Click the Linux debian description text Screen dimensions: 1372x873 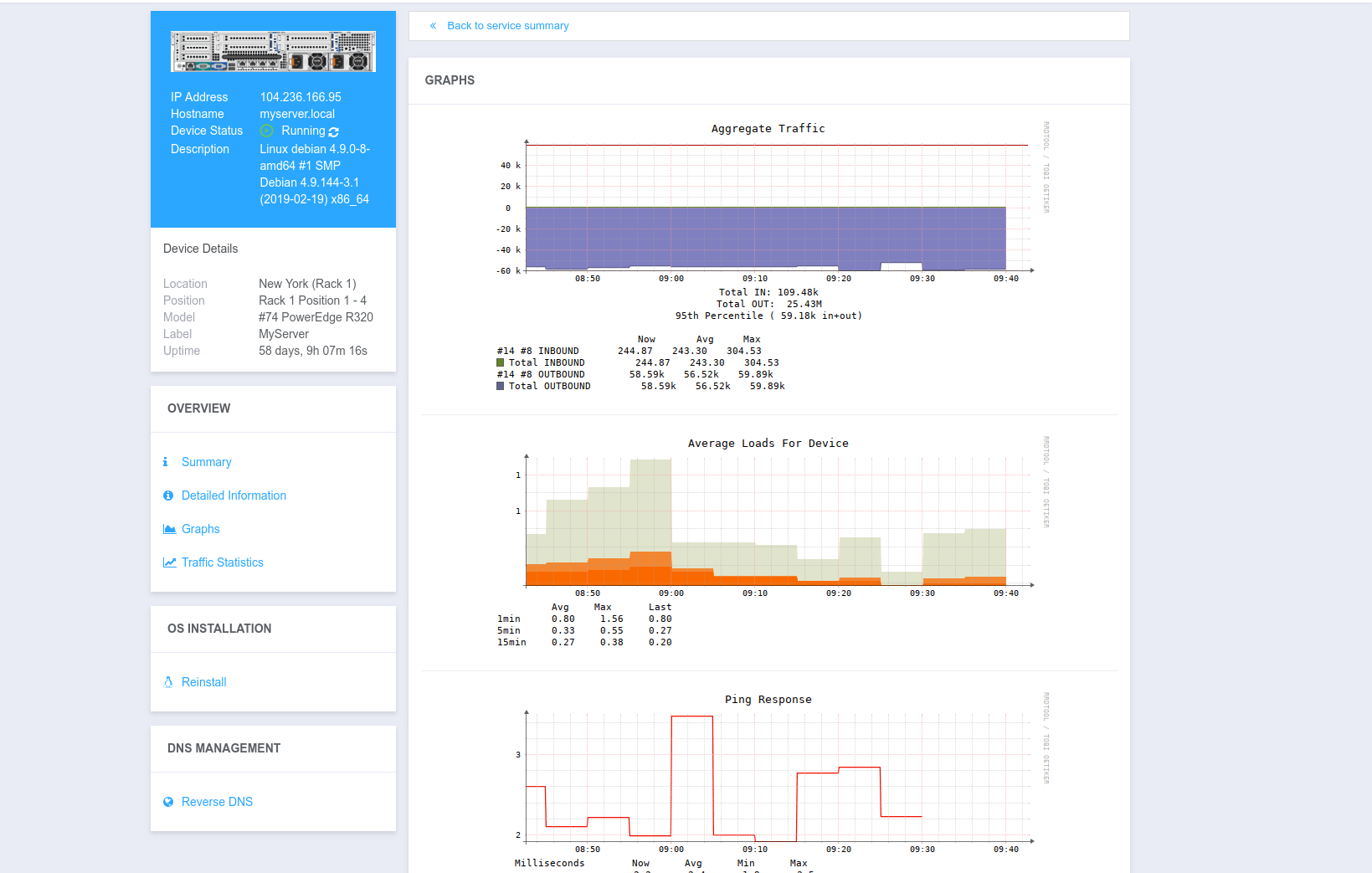pyautogui.click(x=315, y=174)
